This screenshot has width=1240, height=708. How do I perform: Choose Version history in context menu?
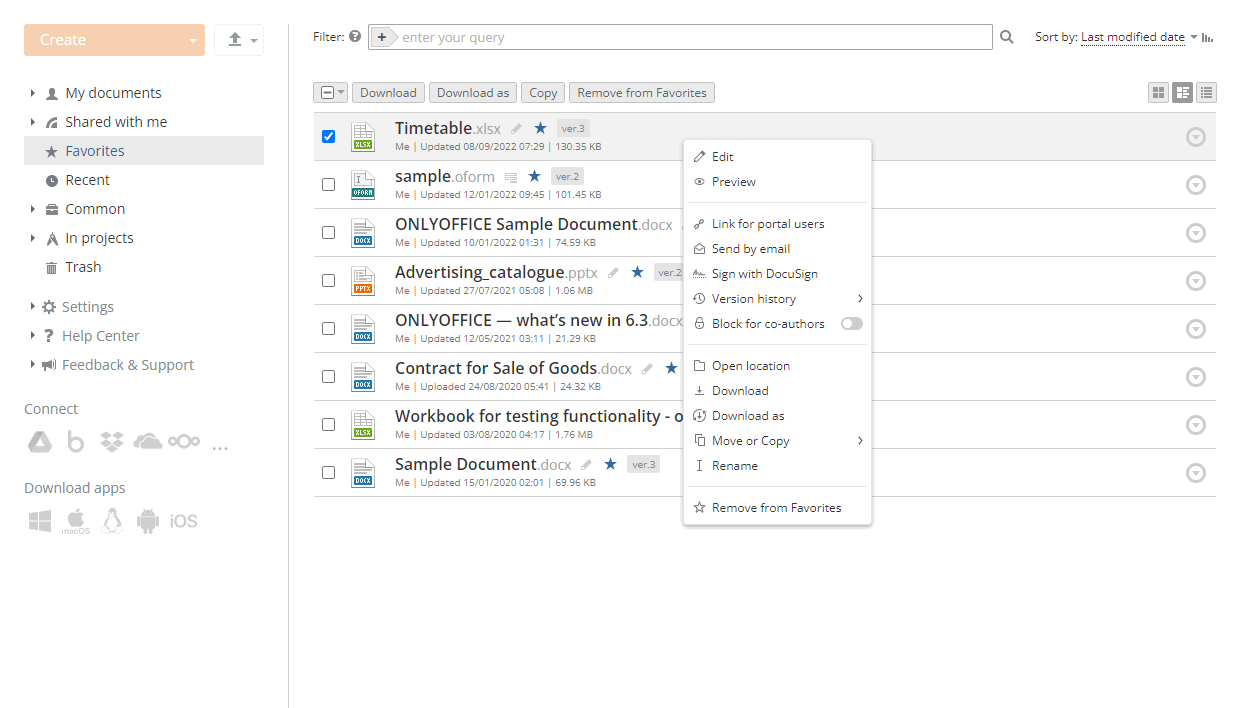tap(754, 299)
